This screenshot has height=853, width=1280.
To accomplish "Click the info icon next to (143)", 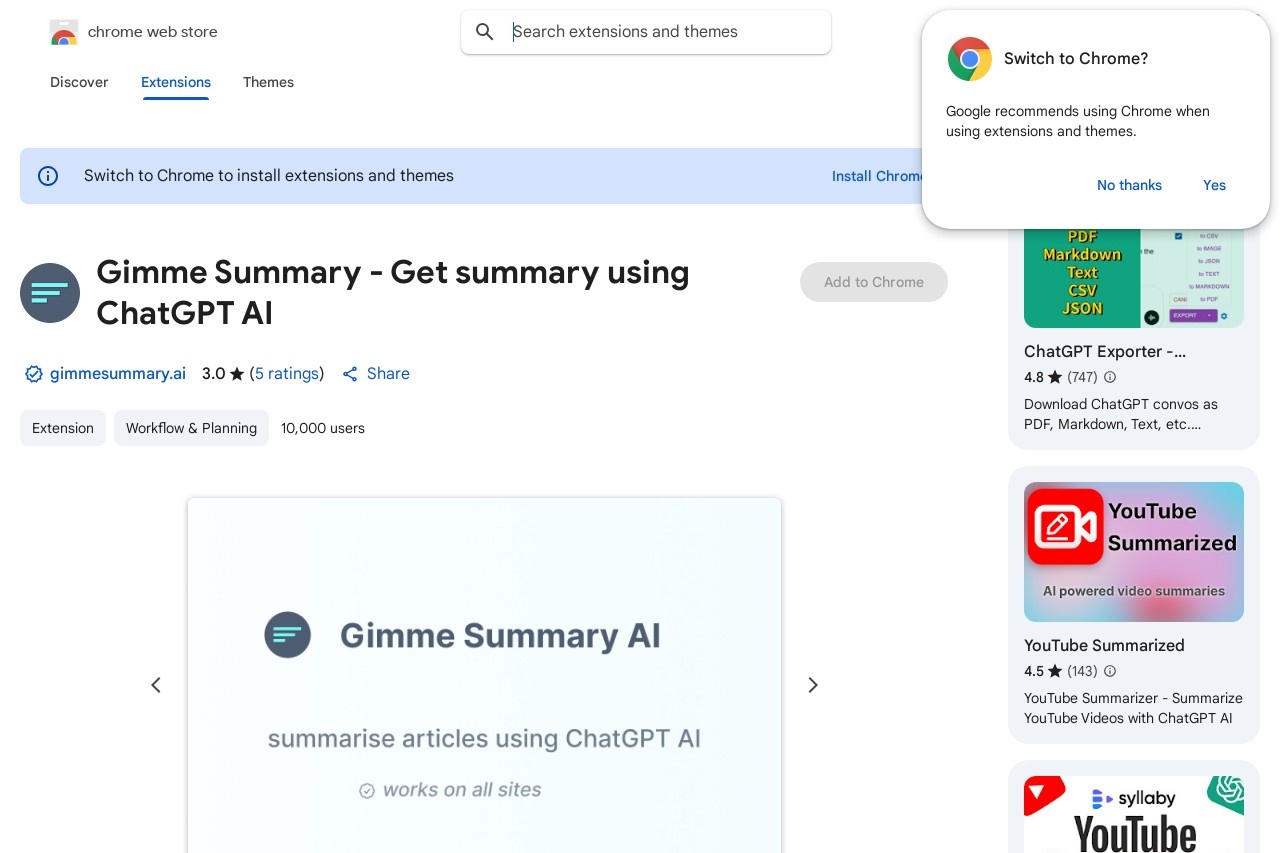I will (x=1110, y=671).
